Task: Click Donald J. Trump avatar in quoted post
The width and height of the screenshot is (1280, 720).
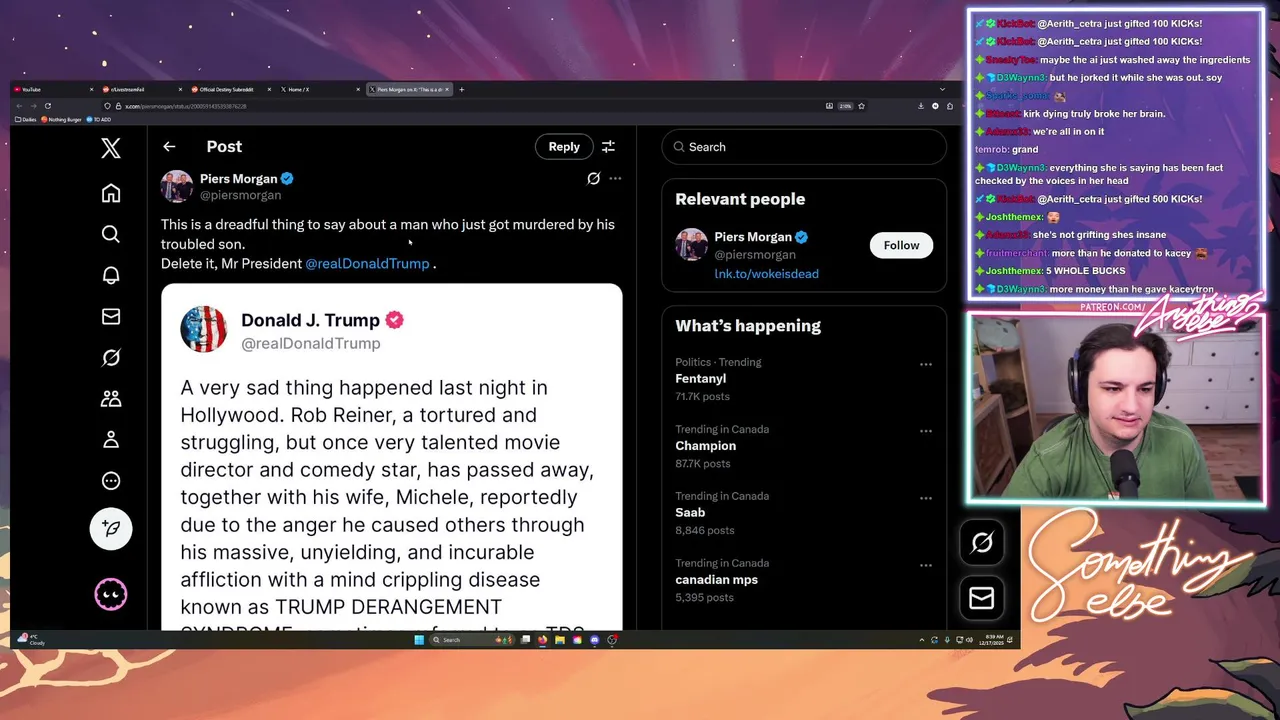Action: 203,329
